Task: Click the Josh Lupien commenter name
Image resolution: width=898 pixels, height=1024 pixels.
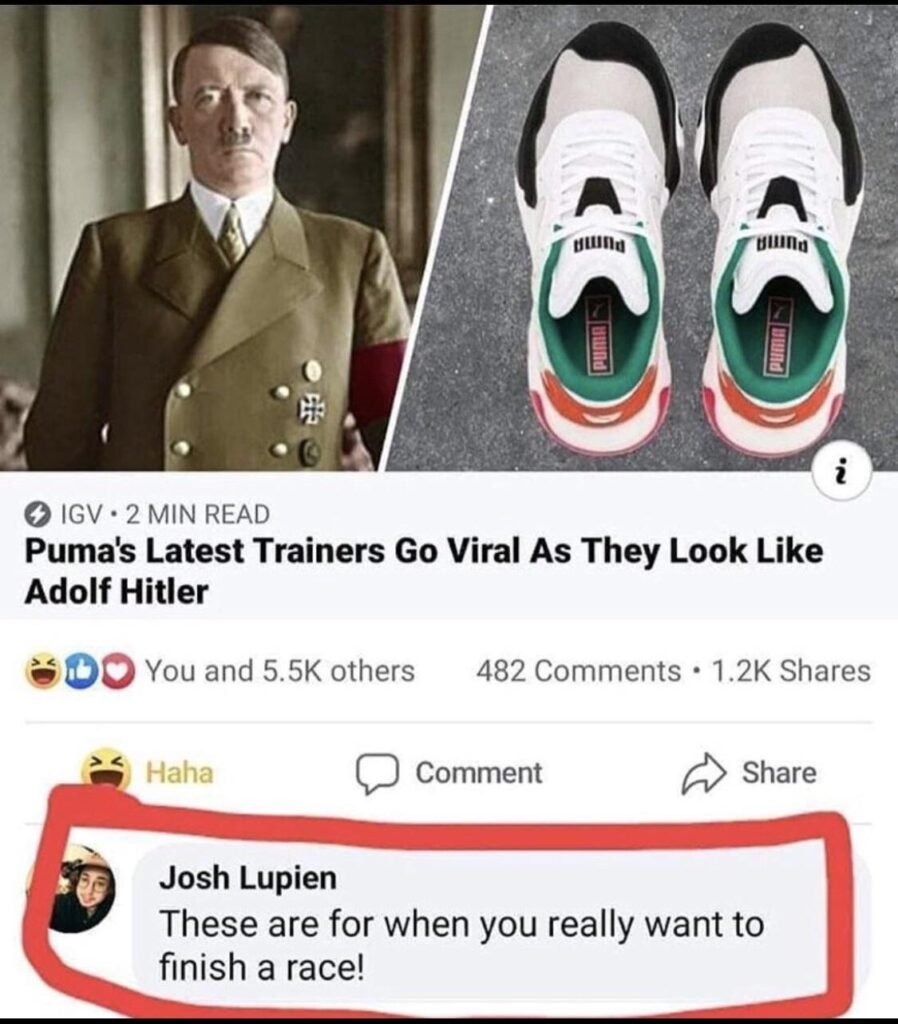Action: pos(248,878)
